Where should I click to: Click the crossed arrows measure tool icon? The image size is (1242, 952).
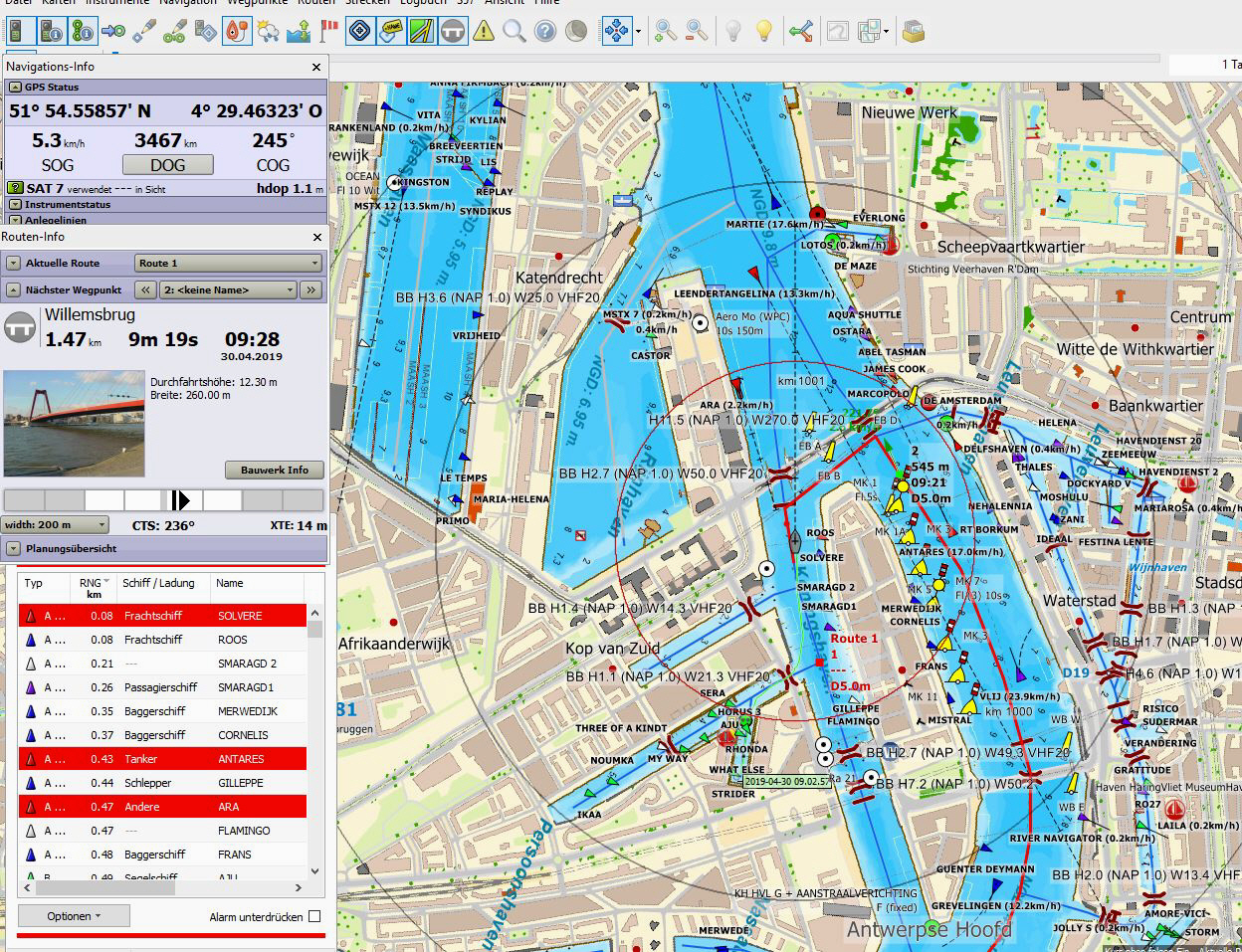[801, 32]
